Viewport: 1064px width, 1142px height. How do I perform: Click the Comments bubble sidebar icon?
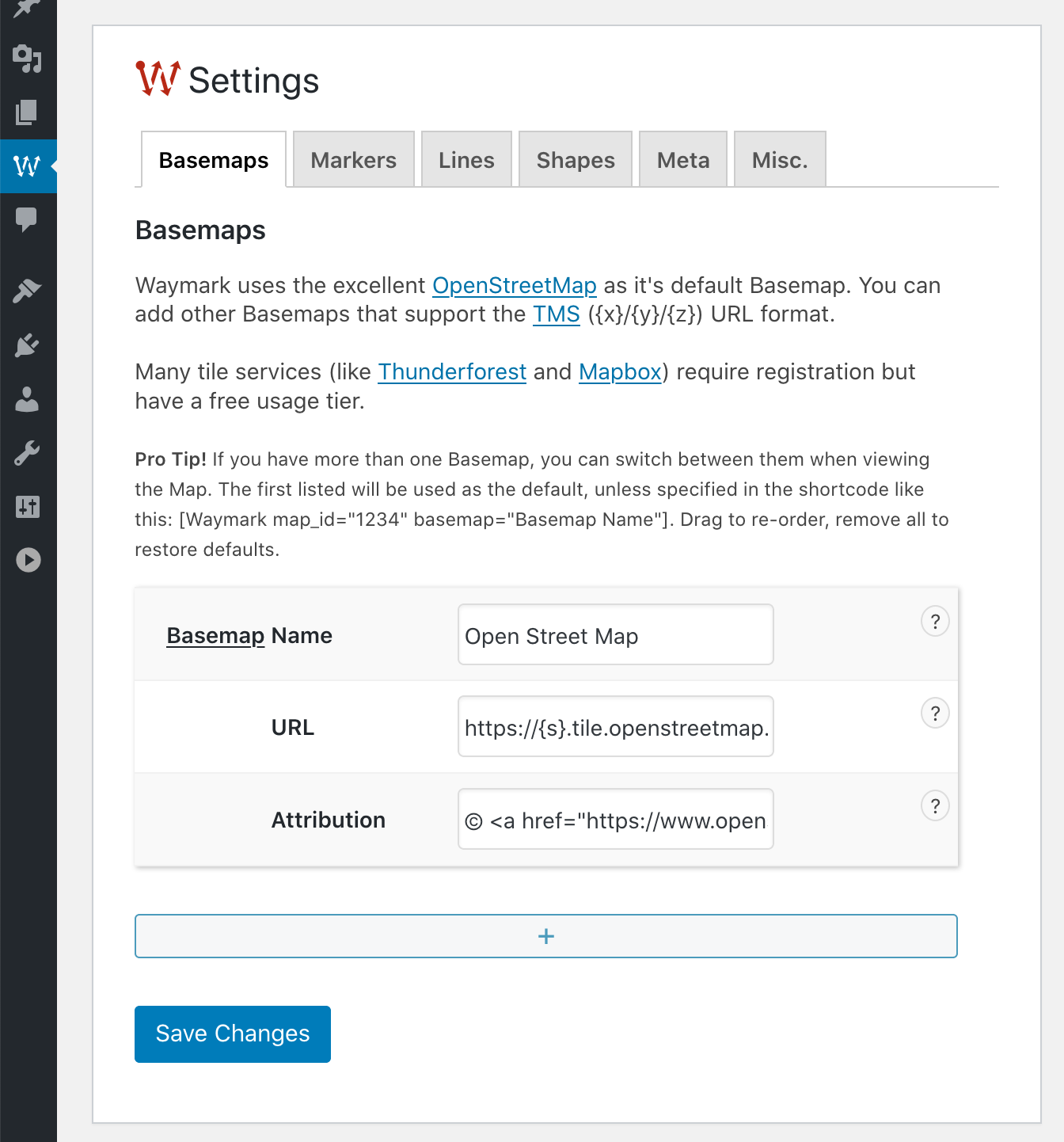(x=28, y=219)
